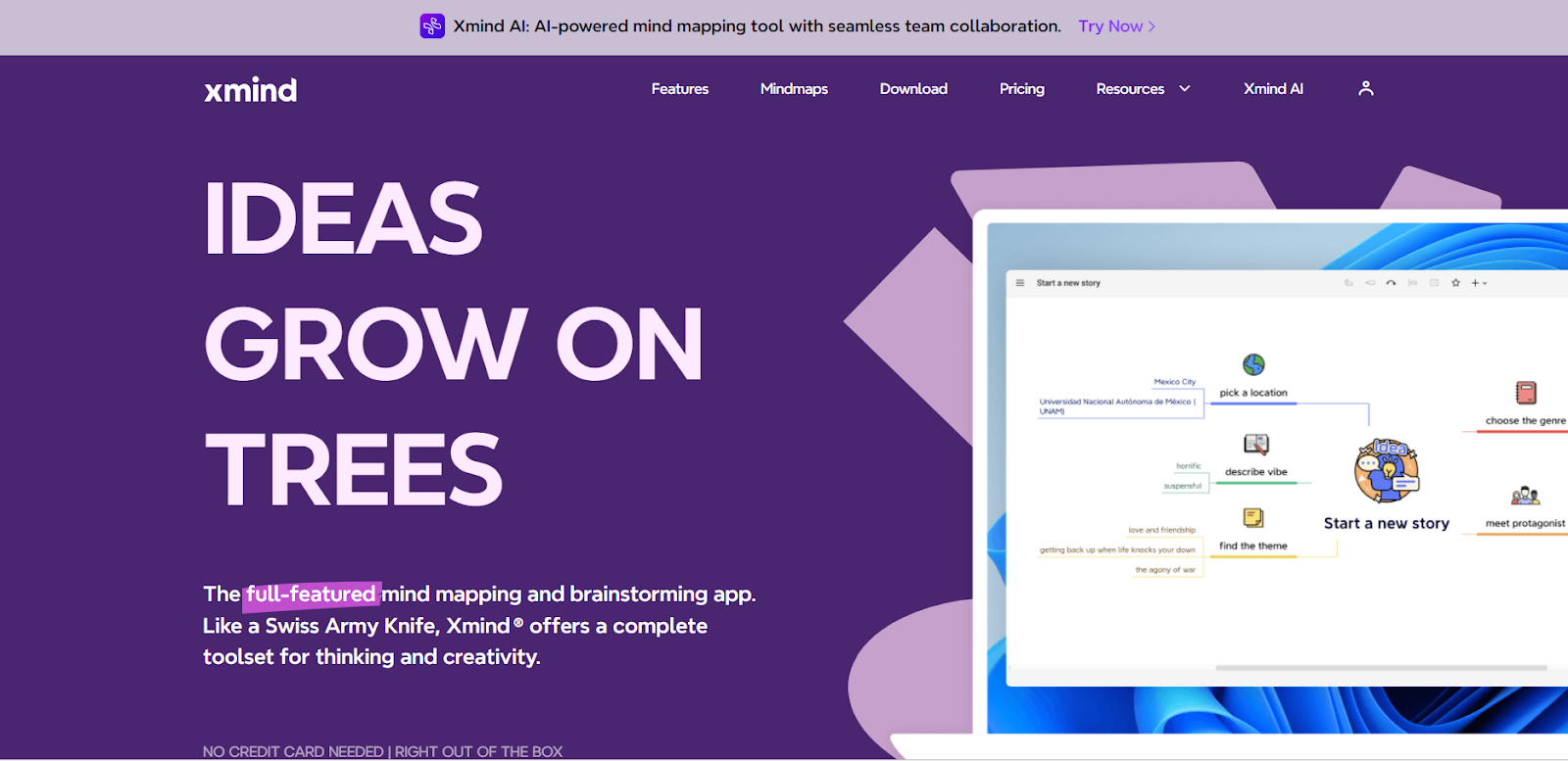Click the highlighted 'full-featured' text
Viewport: 1568px width, 761px height.
click(311, 595)
